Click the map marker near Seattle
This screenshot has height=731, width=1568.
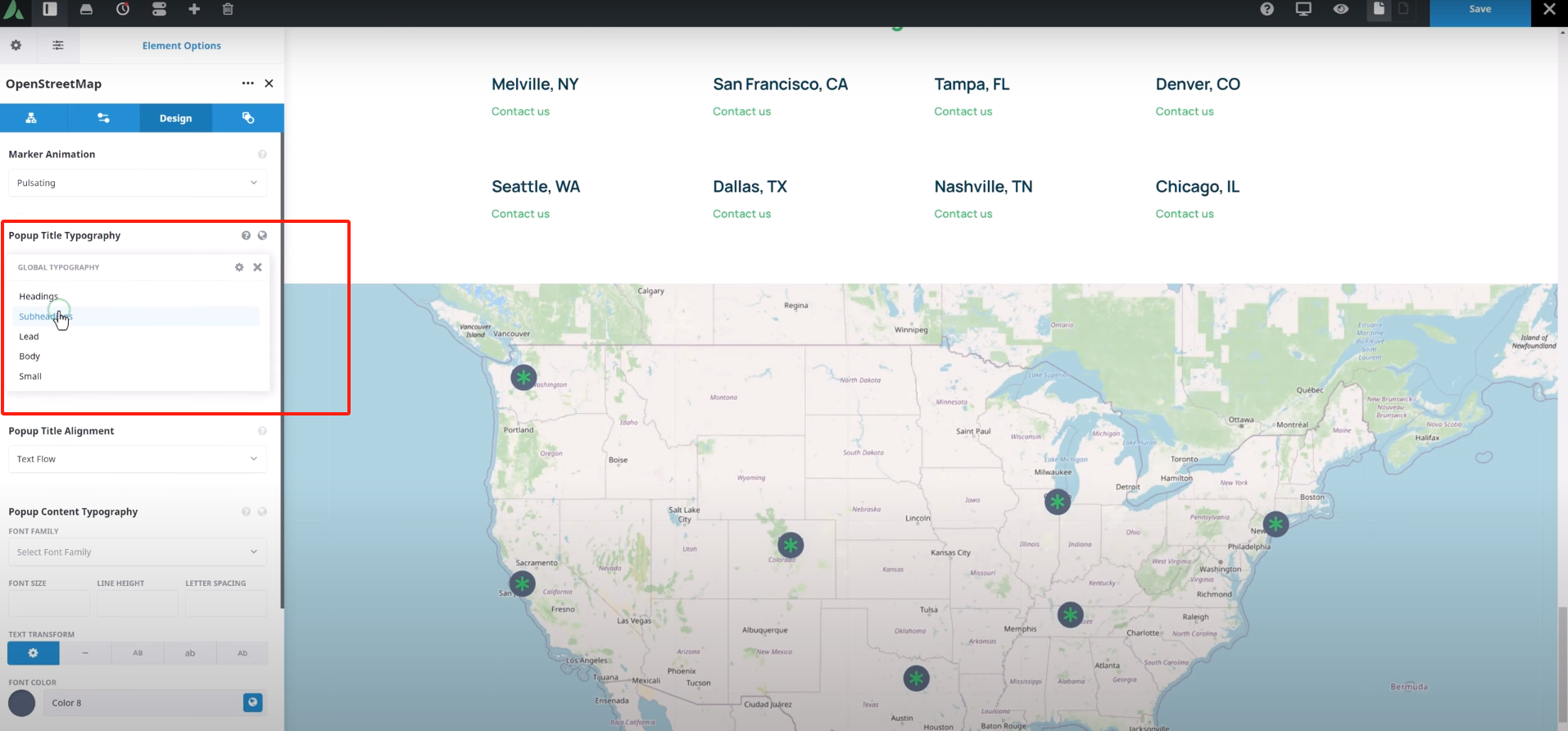pos(523,377)
